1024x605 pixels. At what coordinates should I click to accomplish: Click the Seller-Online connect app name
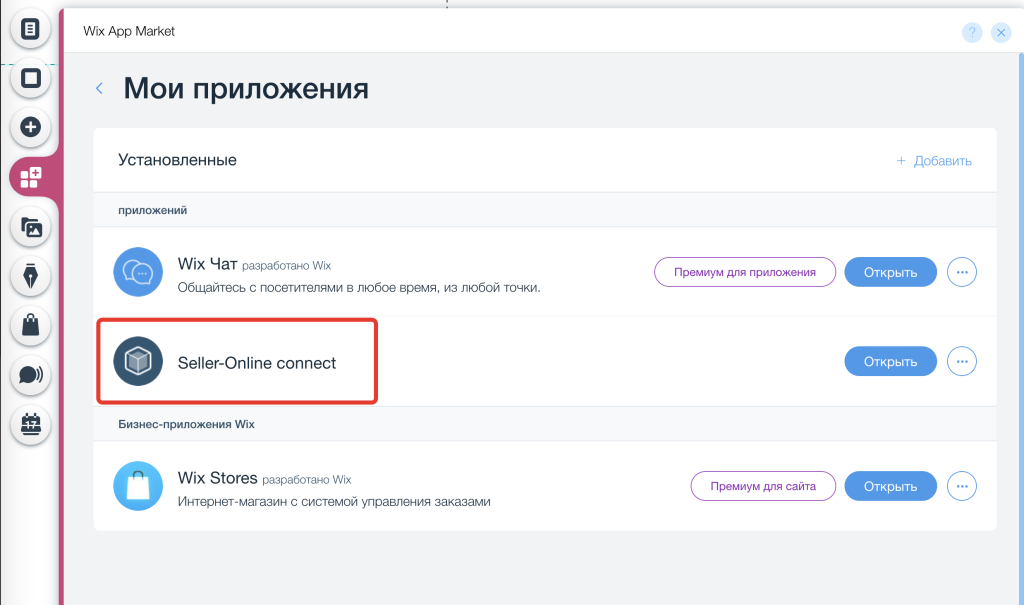[257, 363]
